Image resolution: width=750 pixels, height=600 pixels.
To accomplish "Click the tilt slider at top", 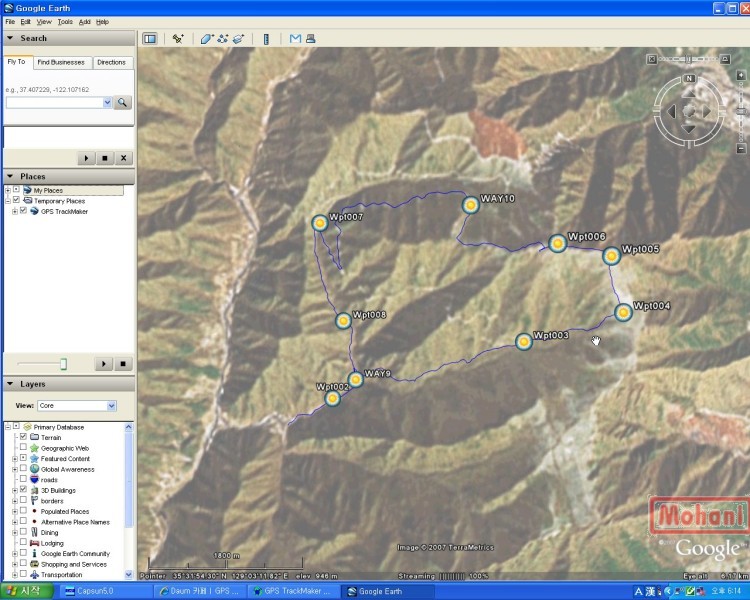I will click(688, 59).
